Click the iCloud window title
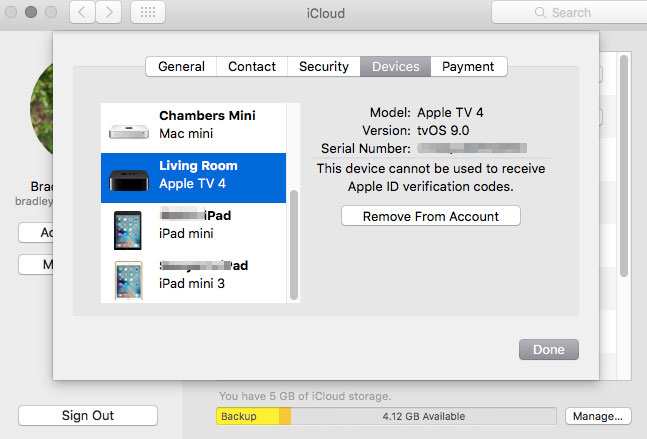The image size is (647, 439). [326, 13]
